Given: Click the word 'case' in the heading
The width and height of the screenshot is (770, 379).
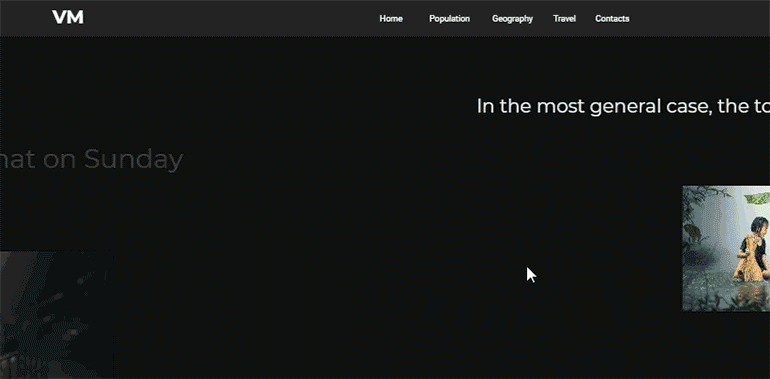Looking at the screenshot, I should [x=689, y=107].
